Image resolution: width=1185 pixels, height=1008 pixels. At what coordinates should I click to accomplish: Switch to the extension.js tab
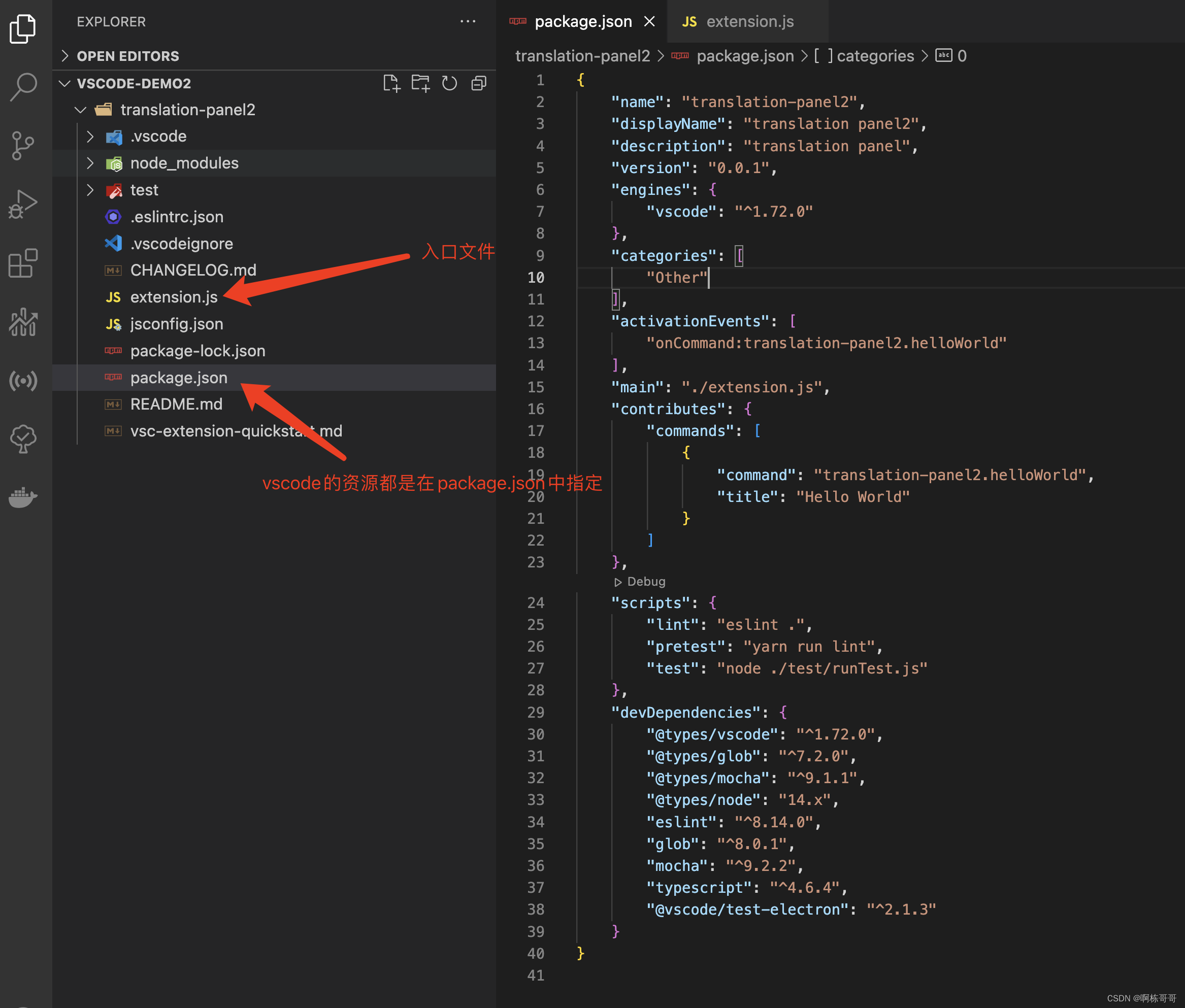click(x=748, y=22)
